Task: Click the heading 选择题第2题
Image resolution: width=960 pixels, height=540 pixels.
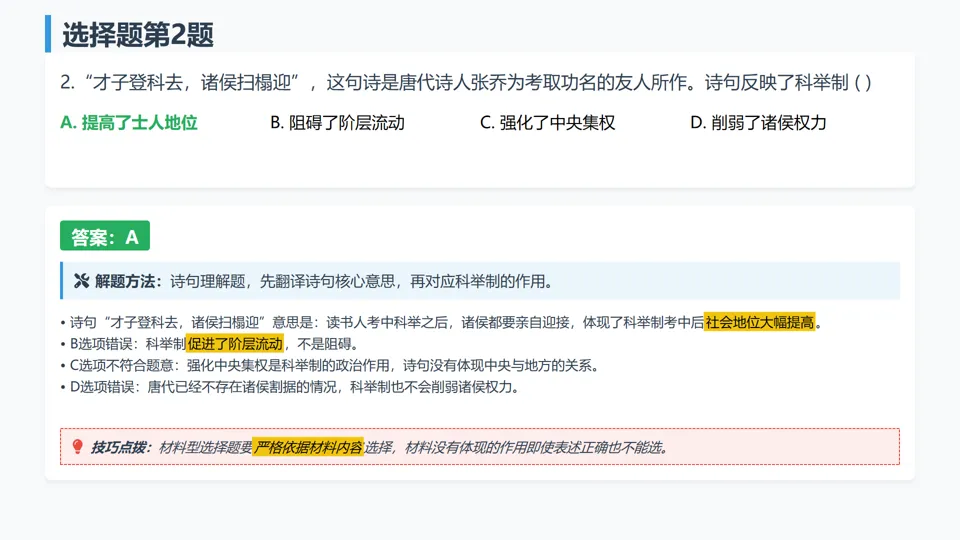Action: coord(138,35)
